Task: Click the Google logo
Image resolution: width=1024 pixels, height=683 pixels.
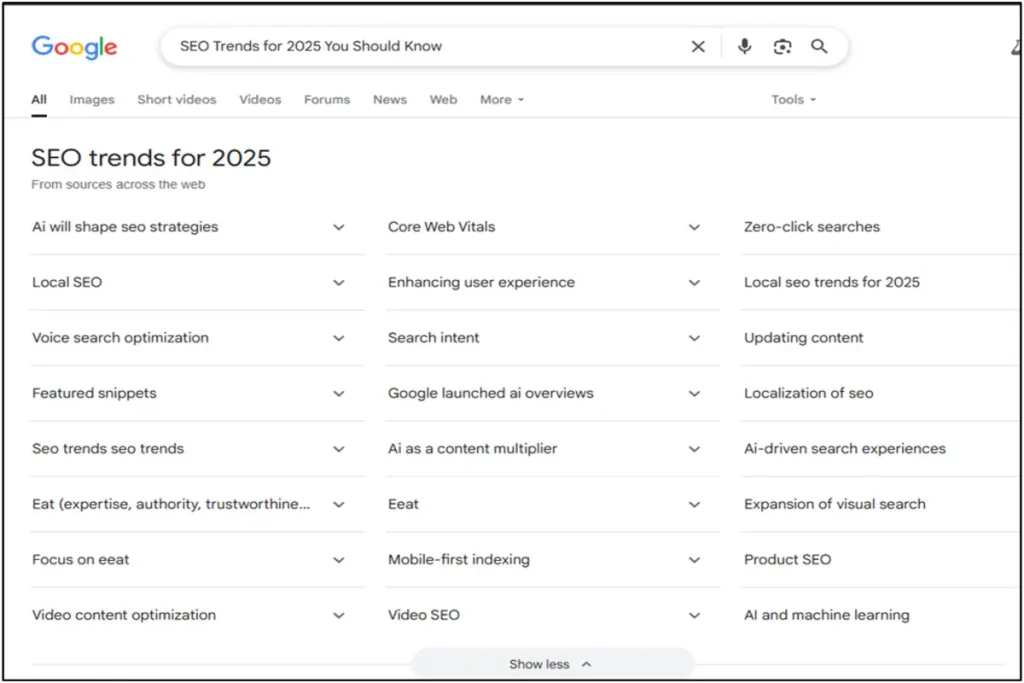Action: [x=74, y=46]
